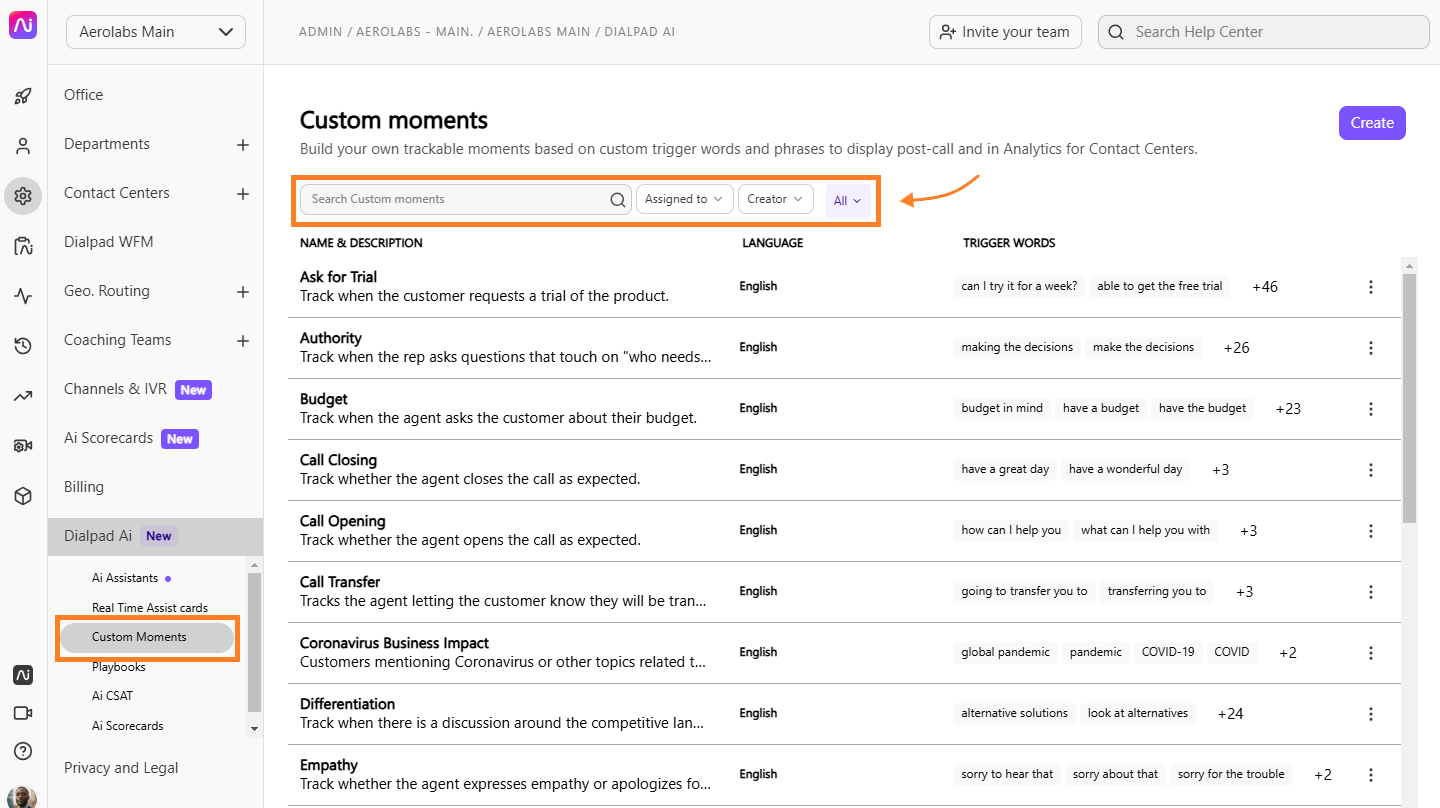
Task: Click the Create button
Action: 1372,123
